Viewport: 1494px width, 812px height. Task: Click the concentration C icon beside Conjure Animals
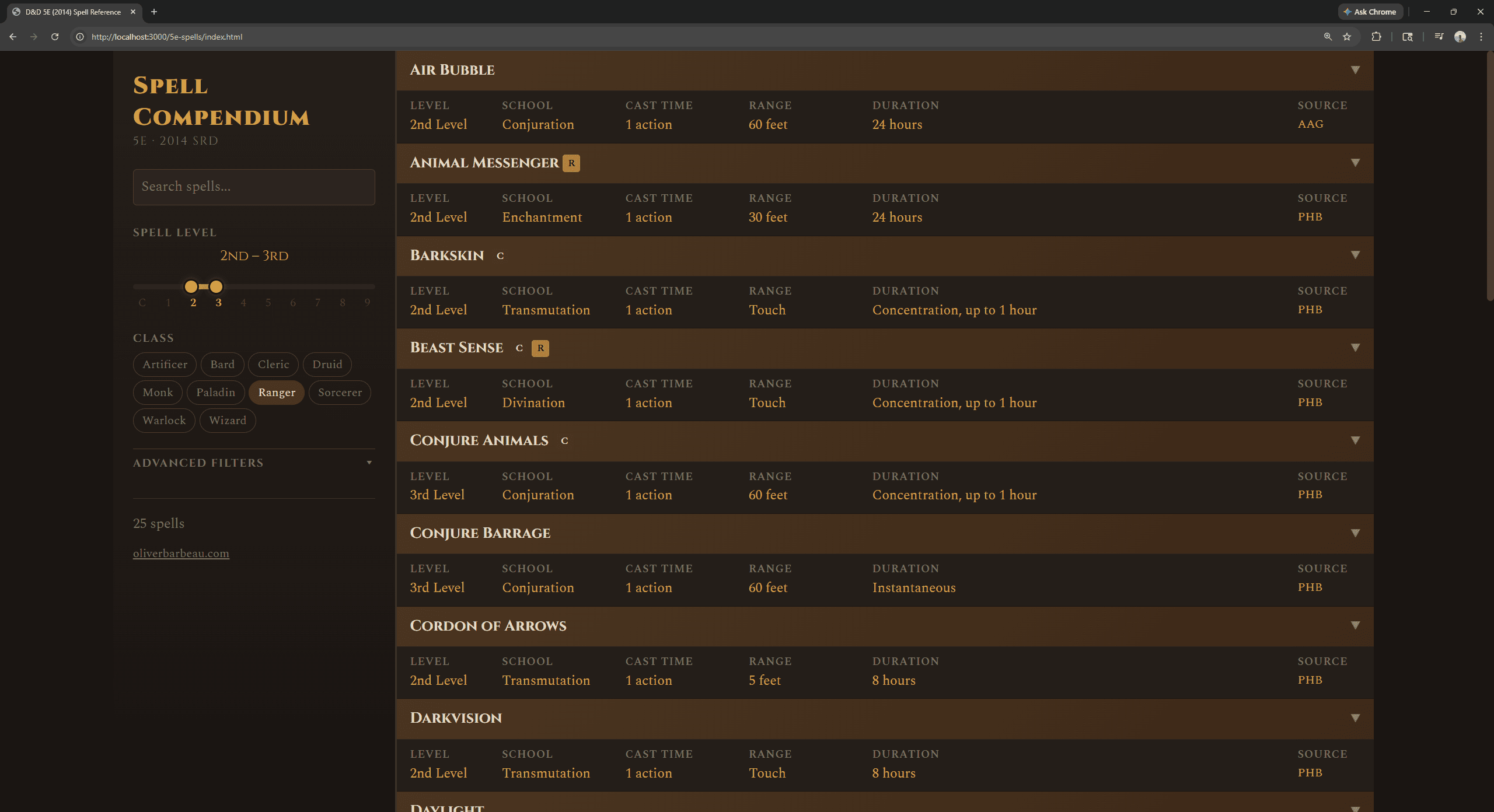pos(564,441)
